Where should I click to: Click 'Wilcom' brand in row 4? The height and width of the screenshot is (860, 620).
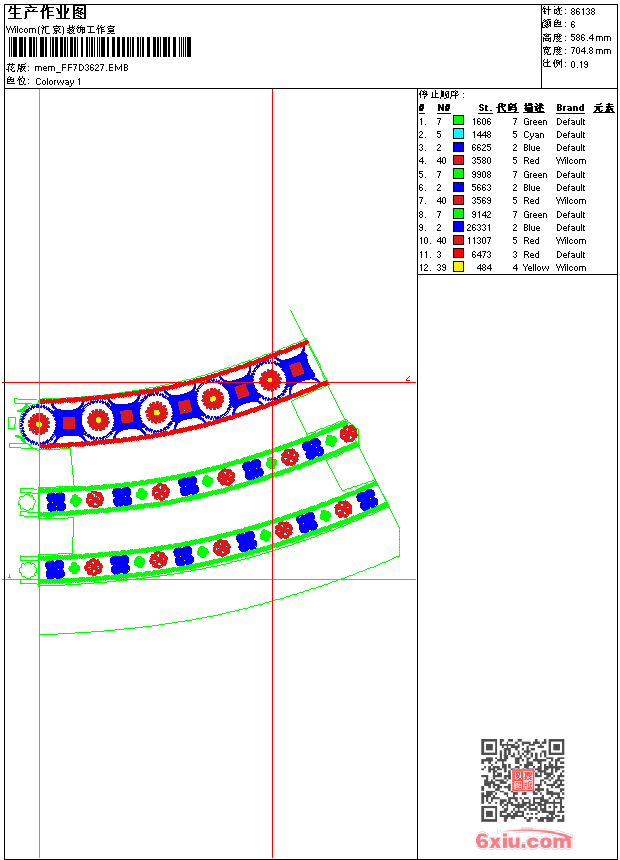[x=571, y=161]
